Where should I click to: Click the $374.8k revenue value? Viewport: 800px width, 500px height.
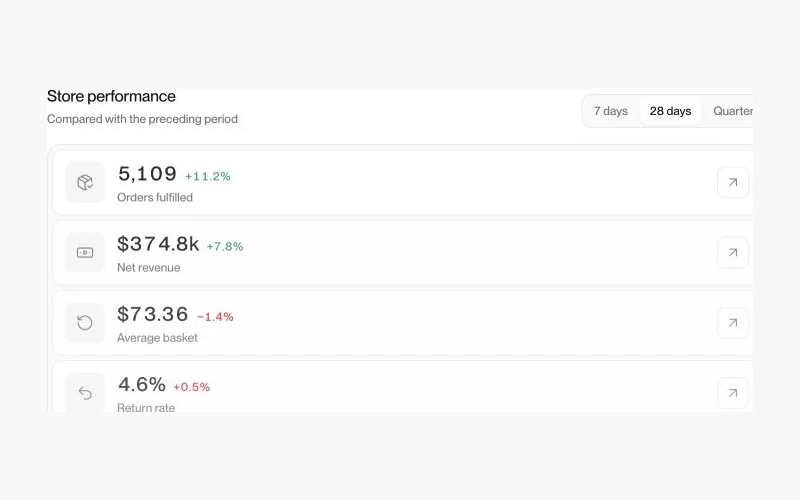(158, 244)
